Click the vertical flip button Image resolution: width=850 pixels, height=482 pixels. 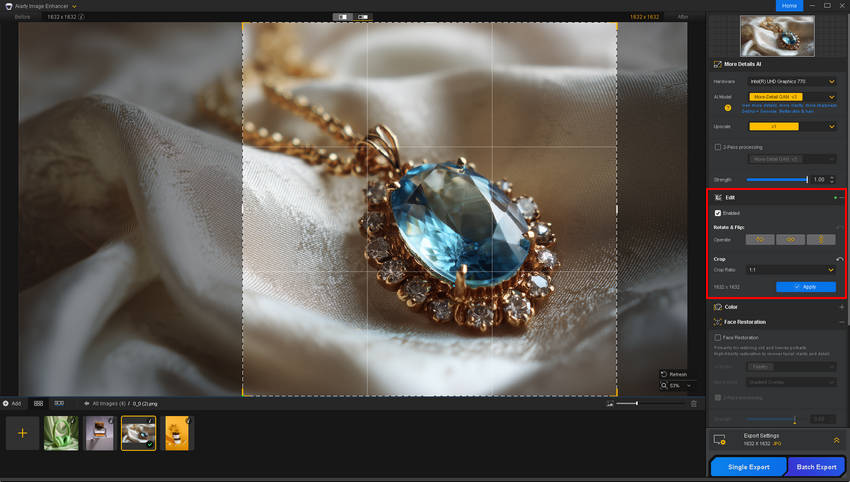click(x=821, y=240)
